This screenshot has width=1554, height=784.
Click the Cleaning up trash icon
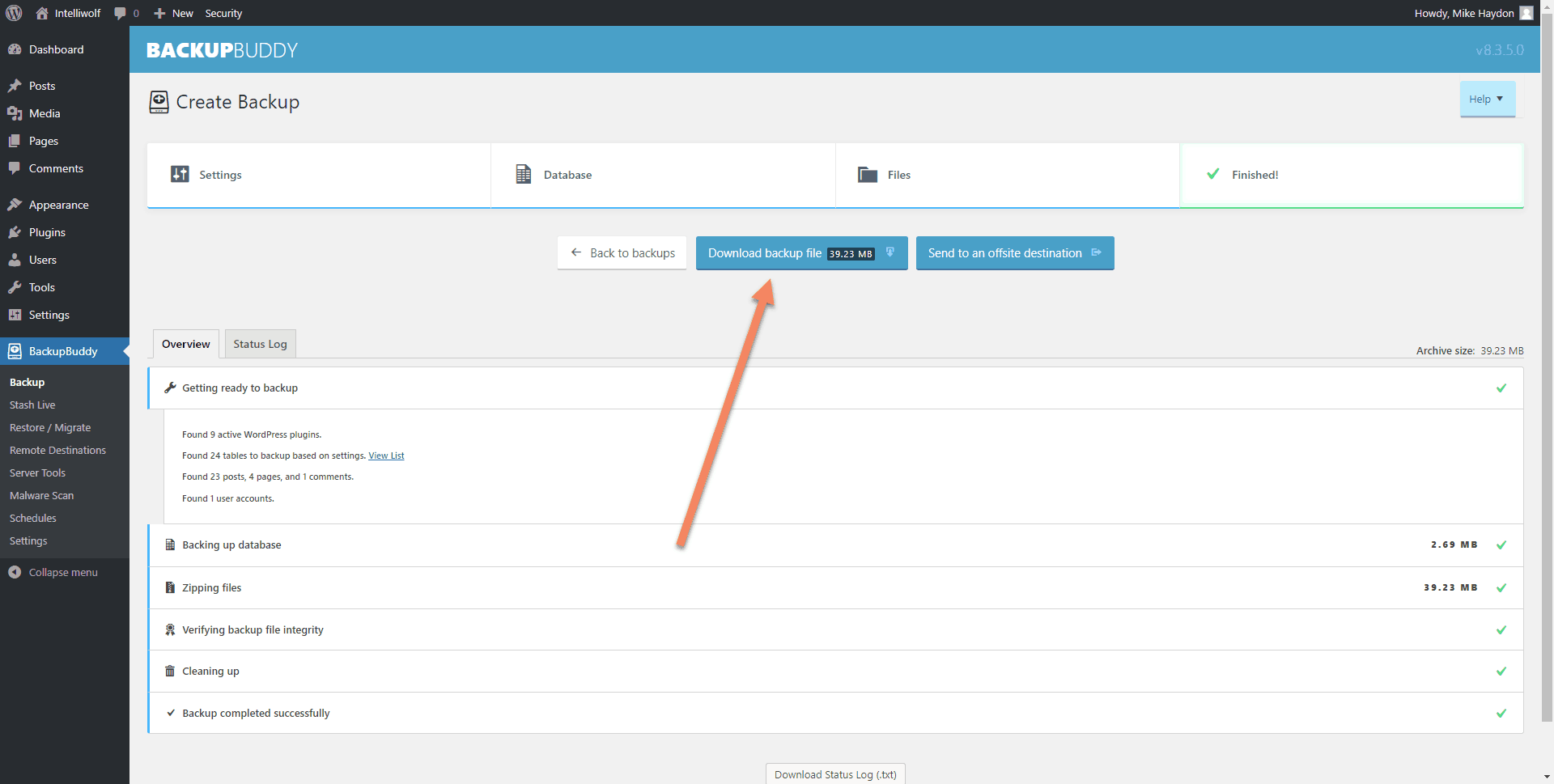tap(169, 671)
